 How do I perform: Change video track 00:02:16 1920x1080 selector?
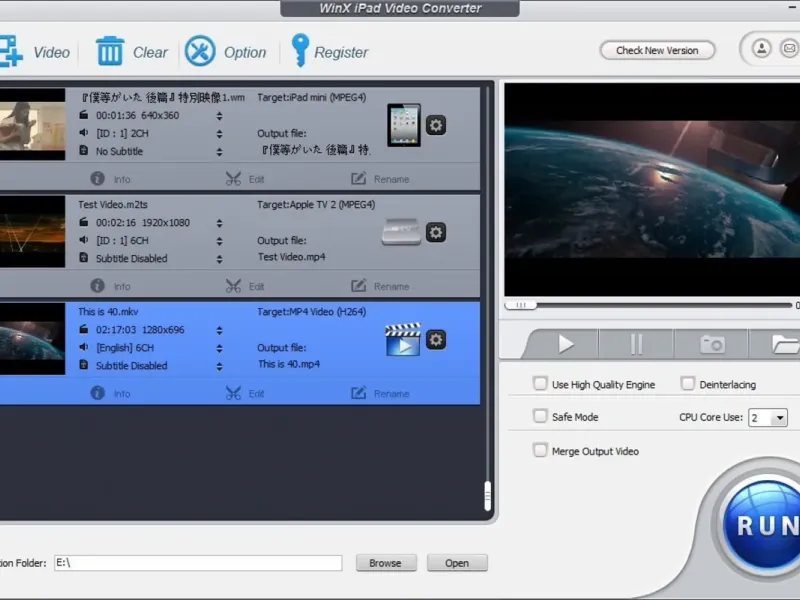click(x=219, y=223)
